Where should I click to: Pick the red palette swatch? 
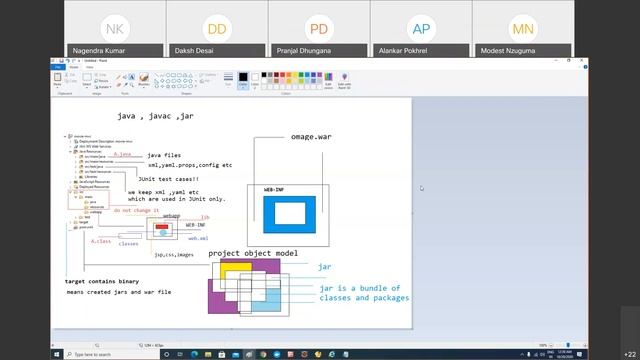click(x=282, y=75)
